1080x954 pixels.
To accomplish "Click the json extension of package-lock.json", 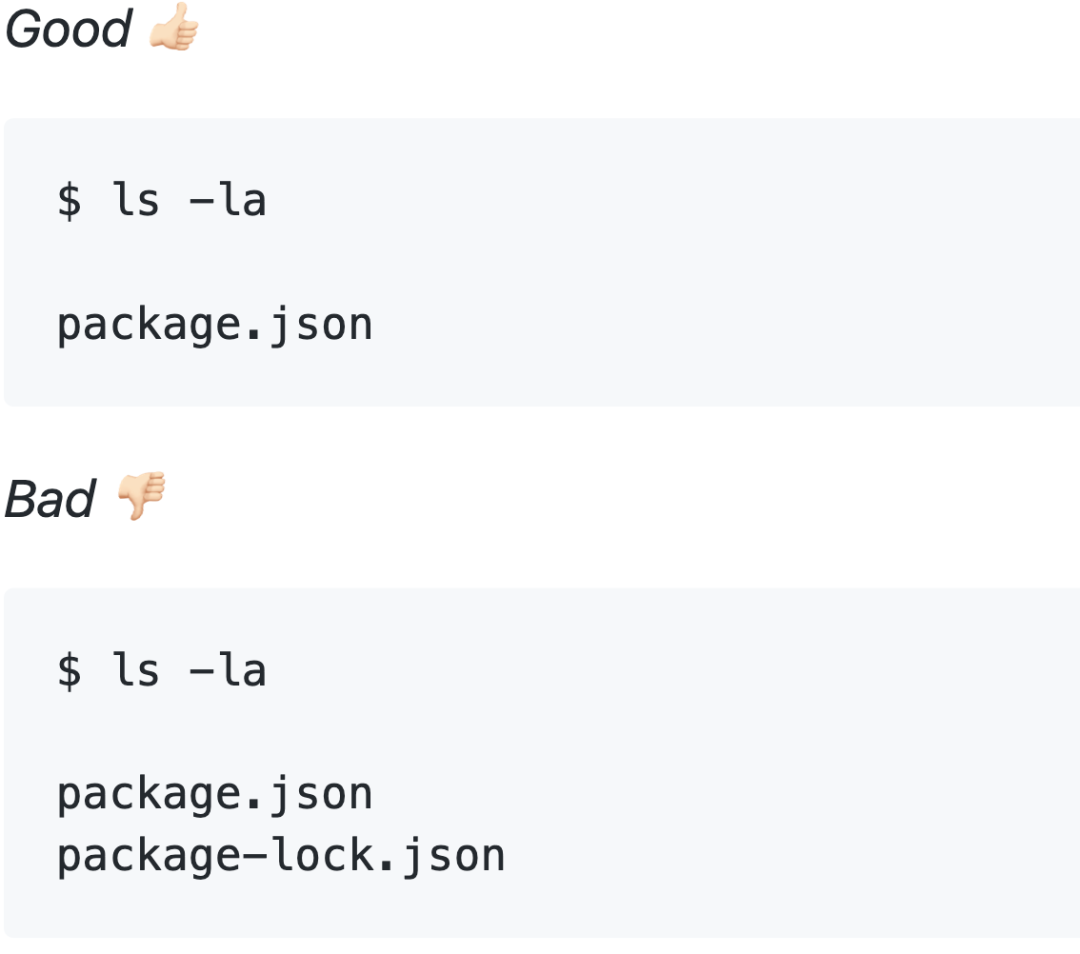I will (x=453, y=857).
